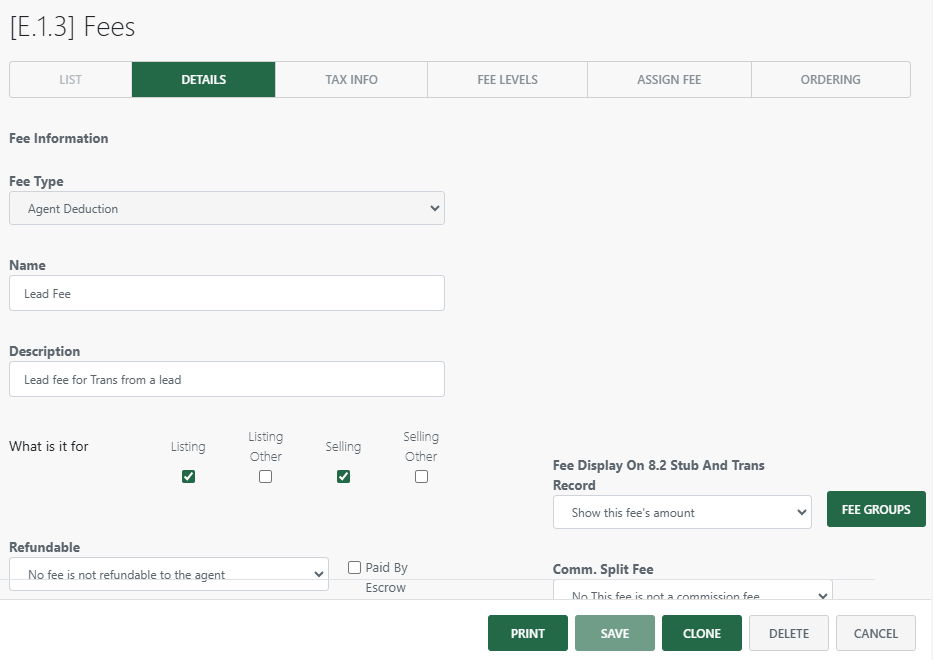The image size is (933, 660).
Task: Expand the Refundable dropdown
Action: pos(168,574)
